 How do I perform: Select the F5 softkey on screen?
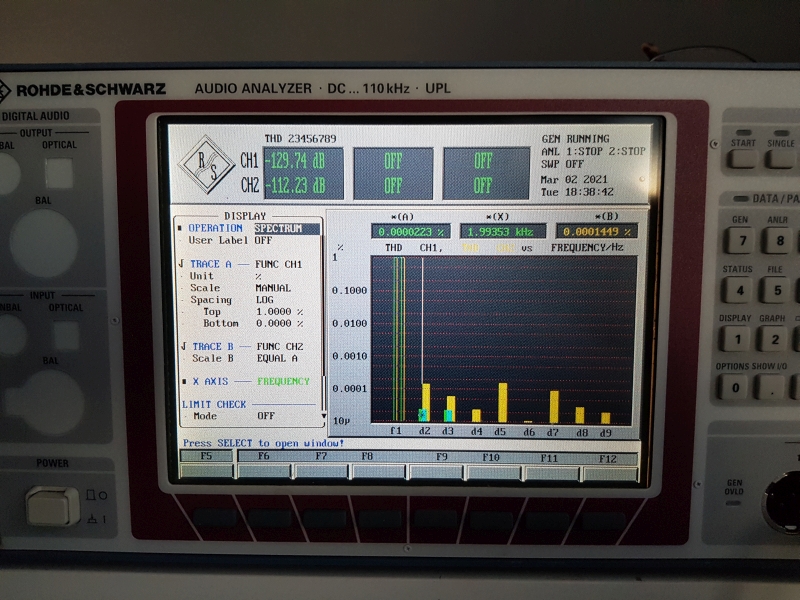point(206,456)
